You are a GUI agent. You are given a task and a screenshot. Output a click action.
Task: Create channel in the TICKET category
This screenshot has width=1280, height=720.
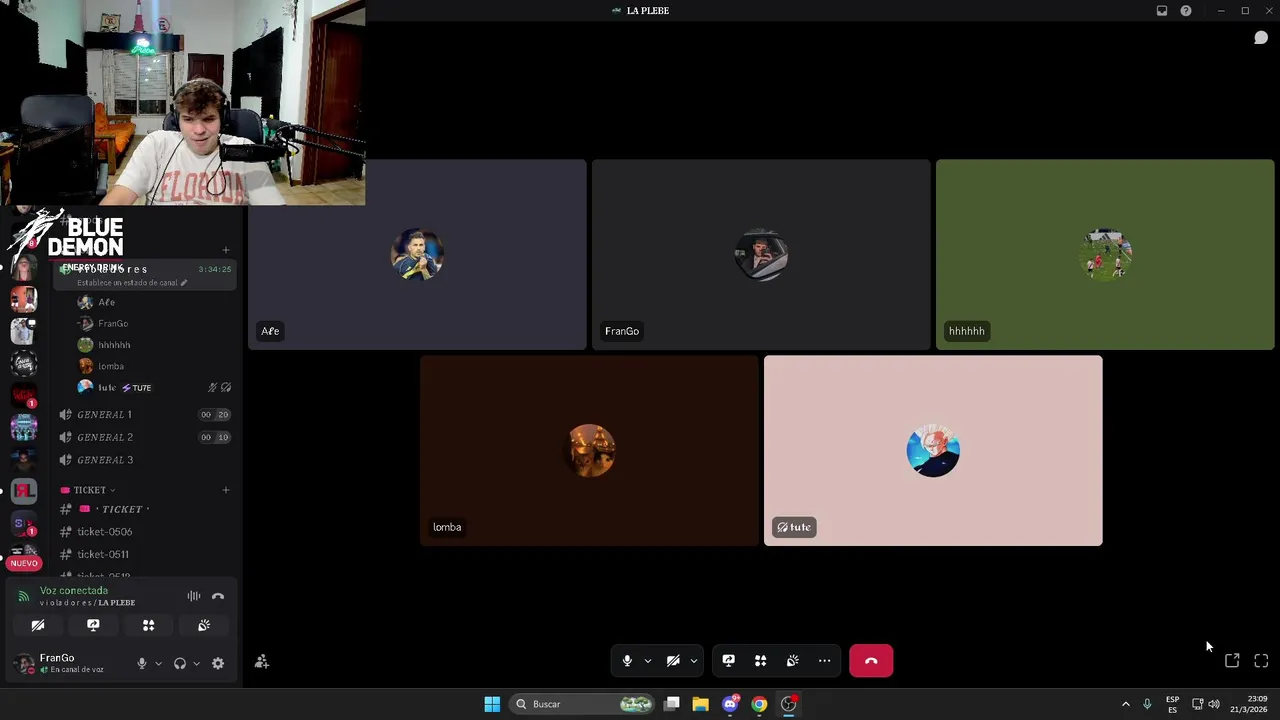click(x=226, y=490)
